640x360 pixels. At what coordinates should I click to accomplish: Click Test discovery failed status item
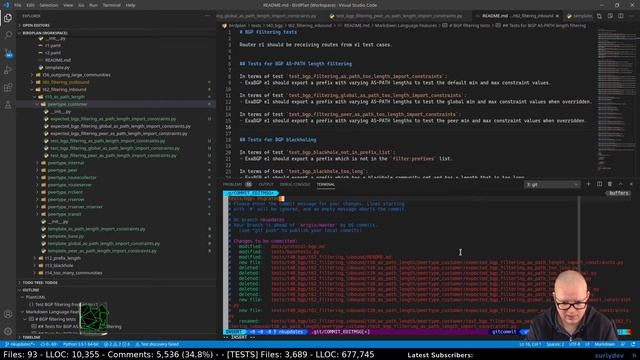click(157, 344)
